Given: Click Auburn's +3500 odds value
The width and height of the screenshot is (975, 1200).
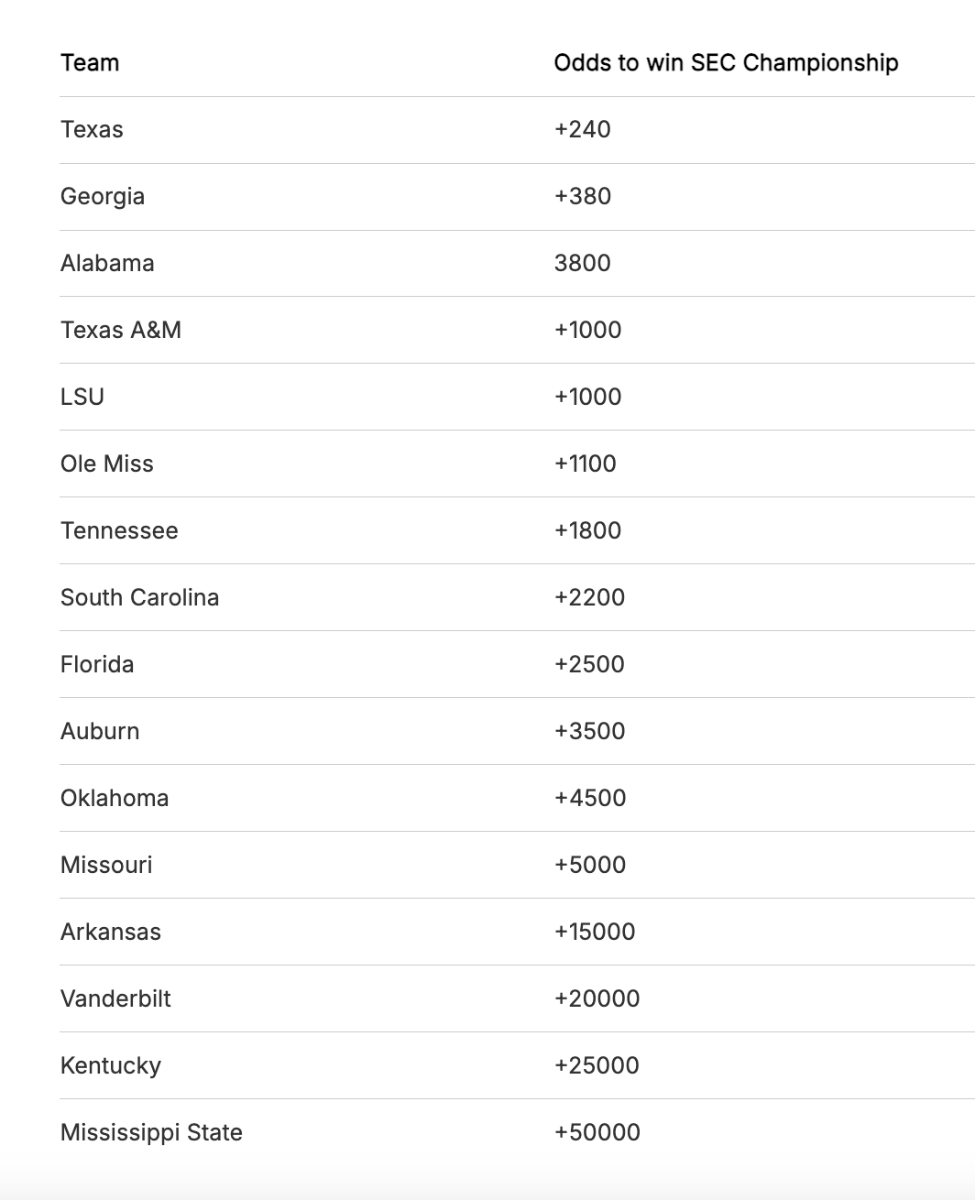Looking at the screenshot, I should point(589,731).
